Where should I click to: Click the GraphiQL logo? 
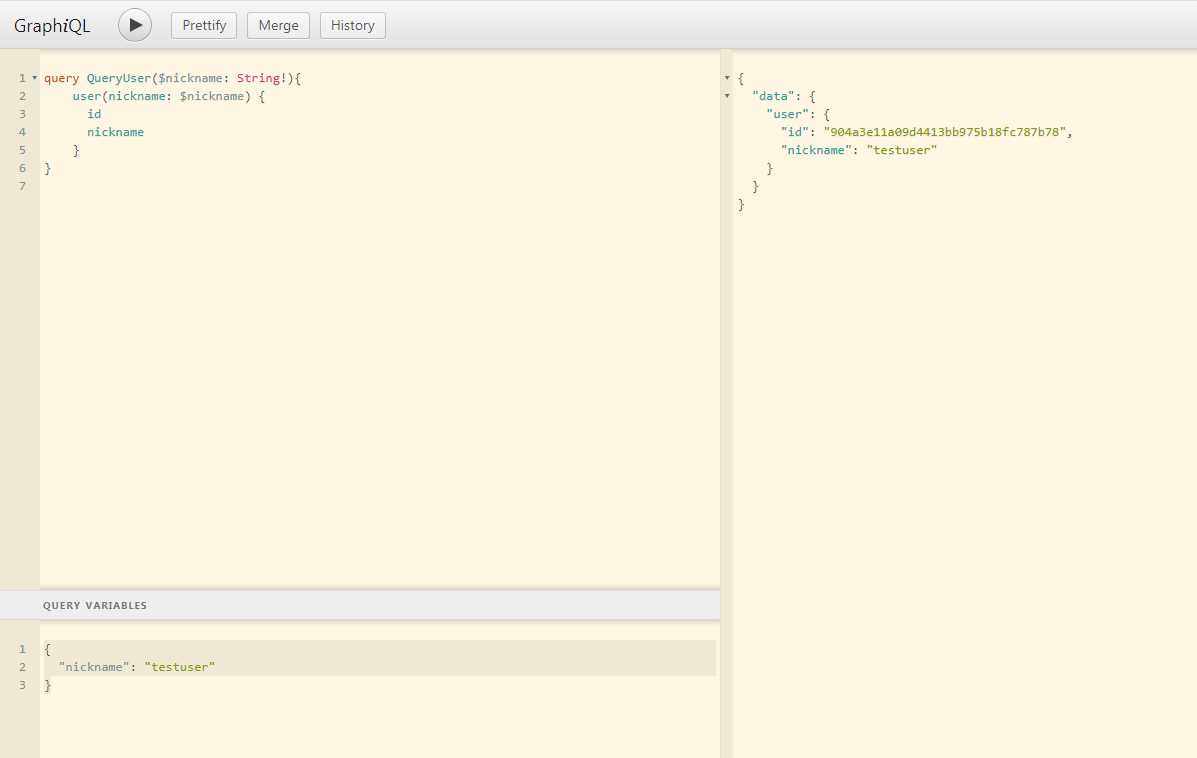click(51, 25)
